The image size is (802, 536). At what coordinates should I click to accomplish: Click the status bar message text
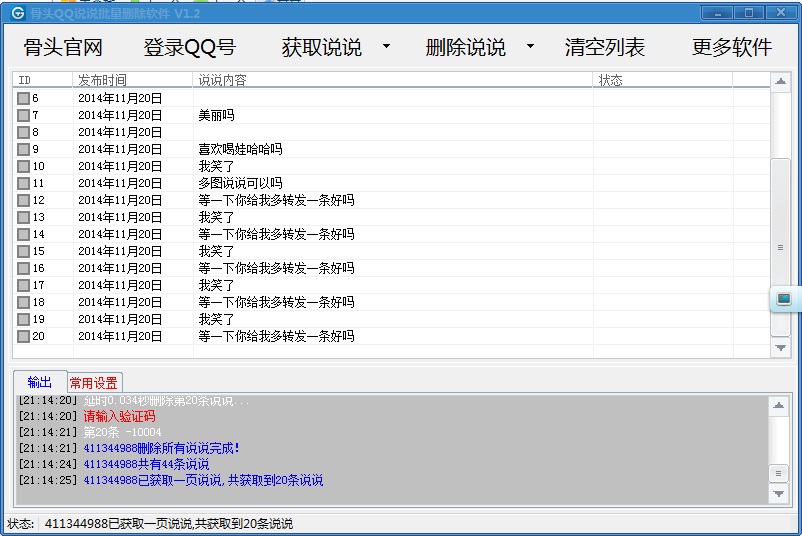pos(169,524)
